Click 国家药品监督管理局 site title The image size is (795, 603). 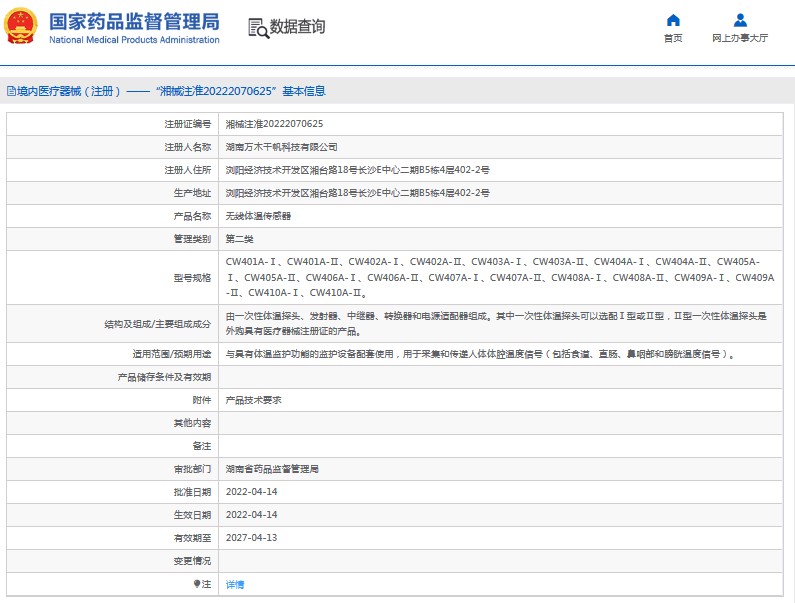[134, 22]
